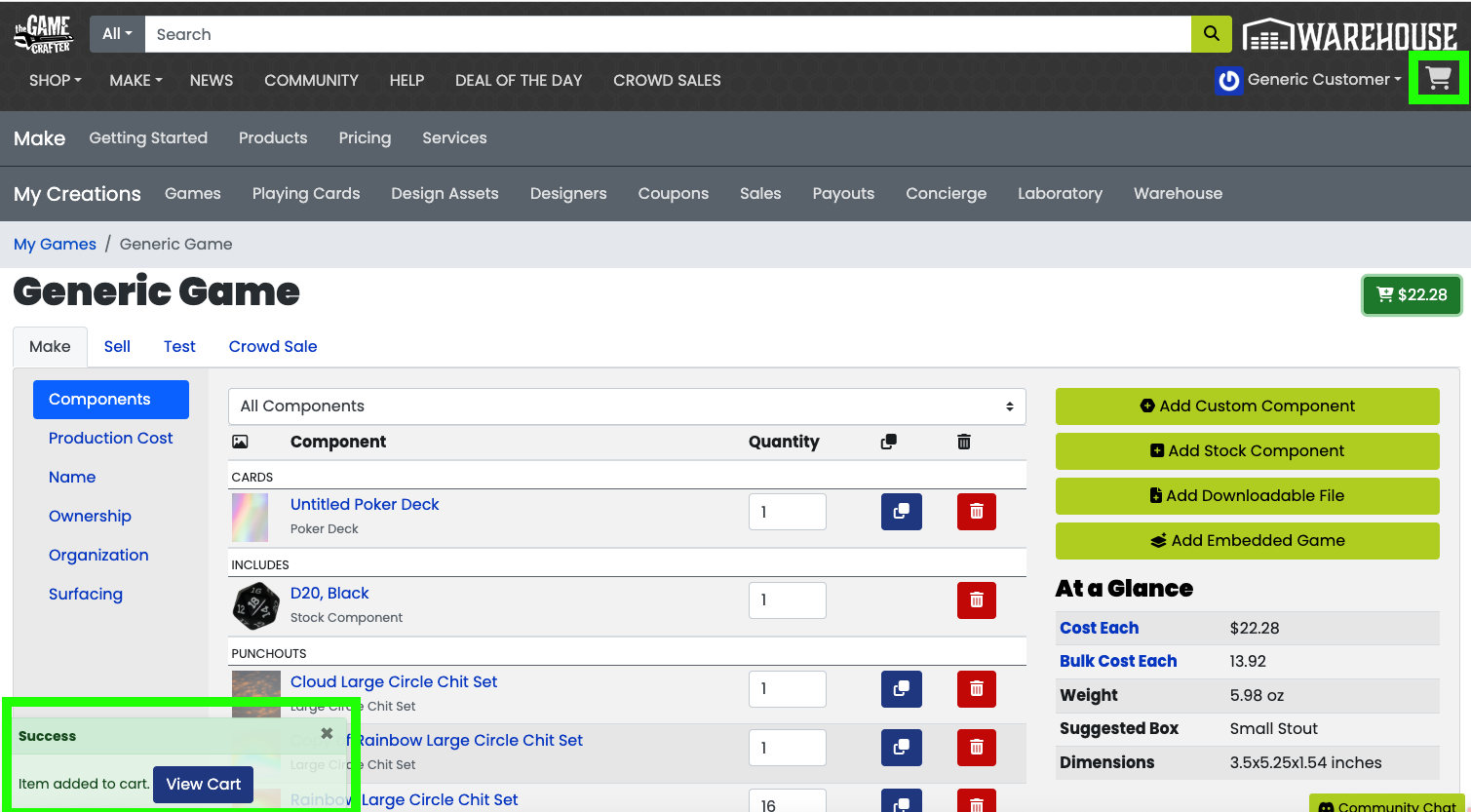1471x812 pixels.
Task: Switch to the Test tab
Action: [179, 346]
